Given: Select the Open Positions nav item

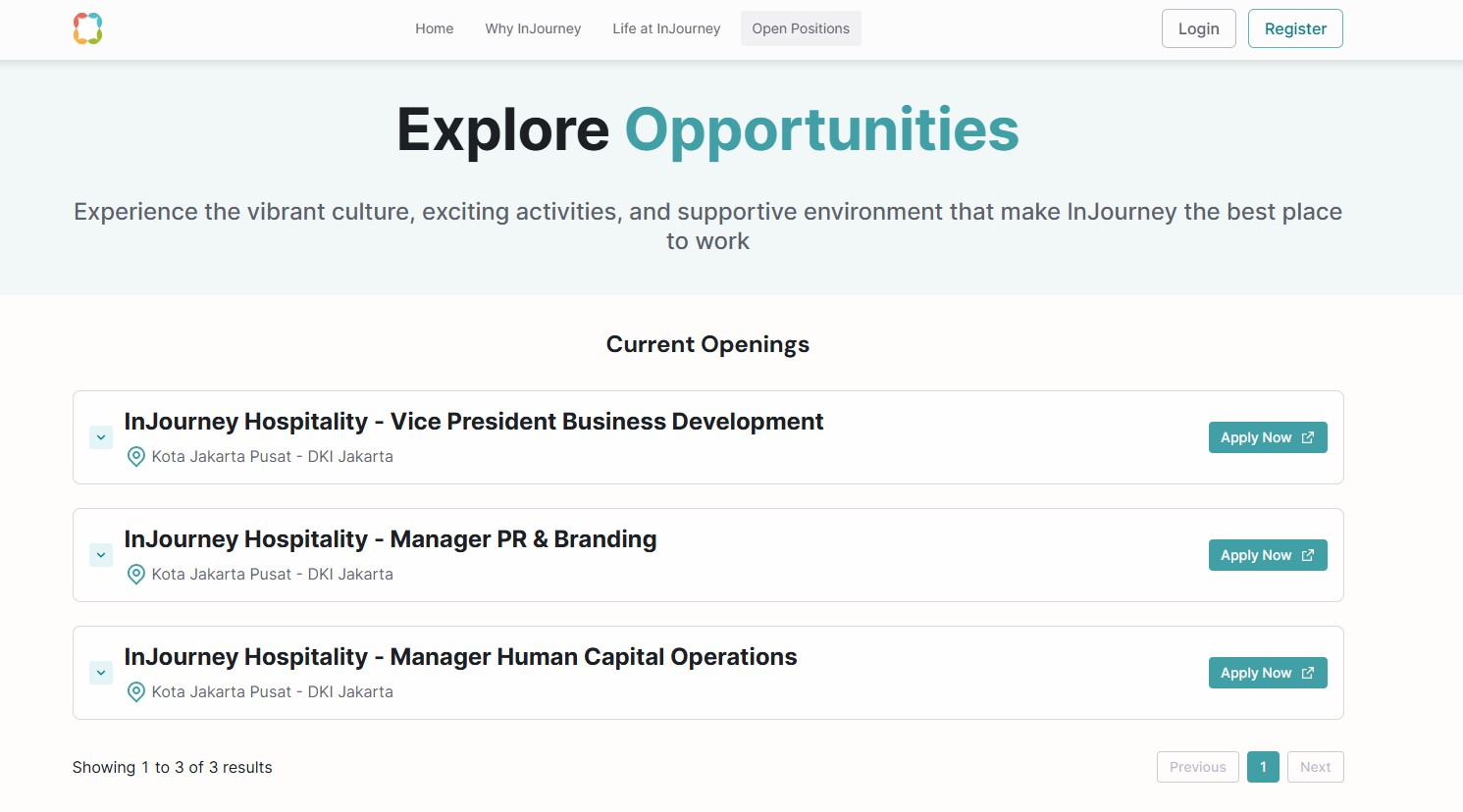Looking at the screenshot, I should (801, 28).
